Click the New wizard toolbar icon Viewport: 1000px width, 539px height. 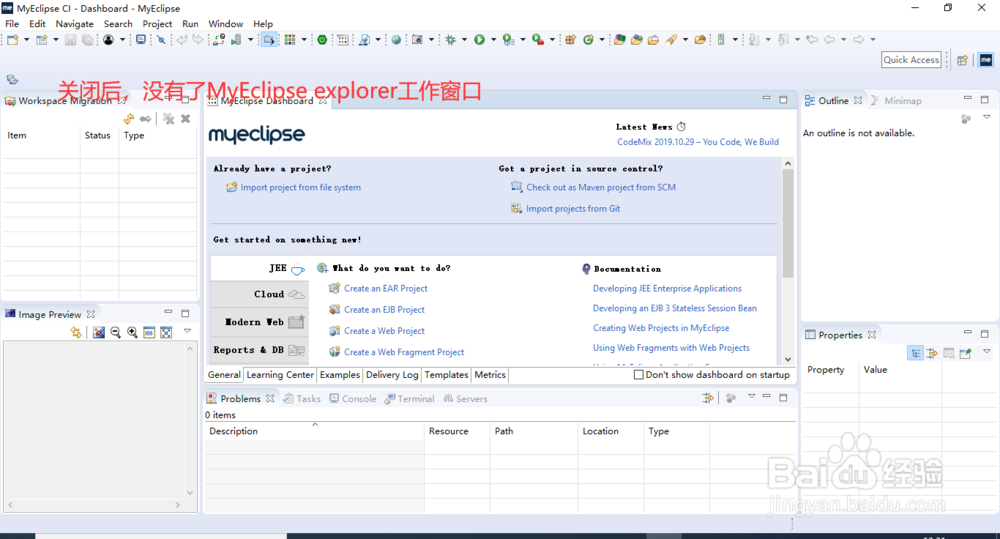point(12,40)
